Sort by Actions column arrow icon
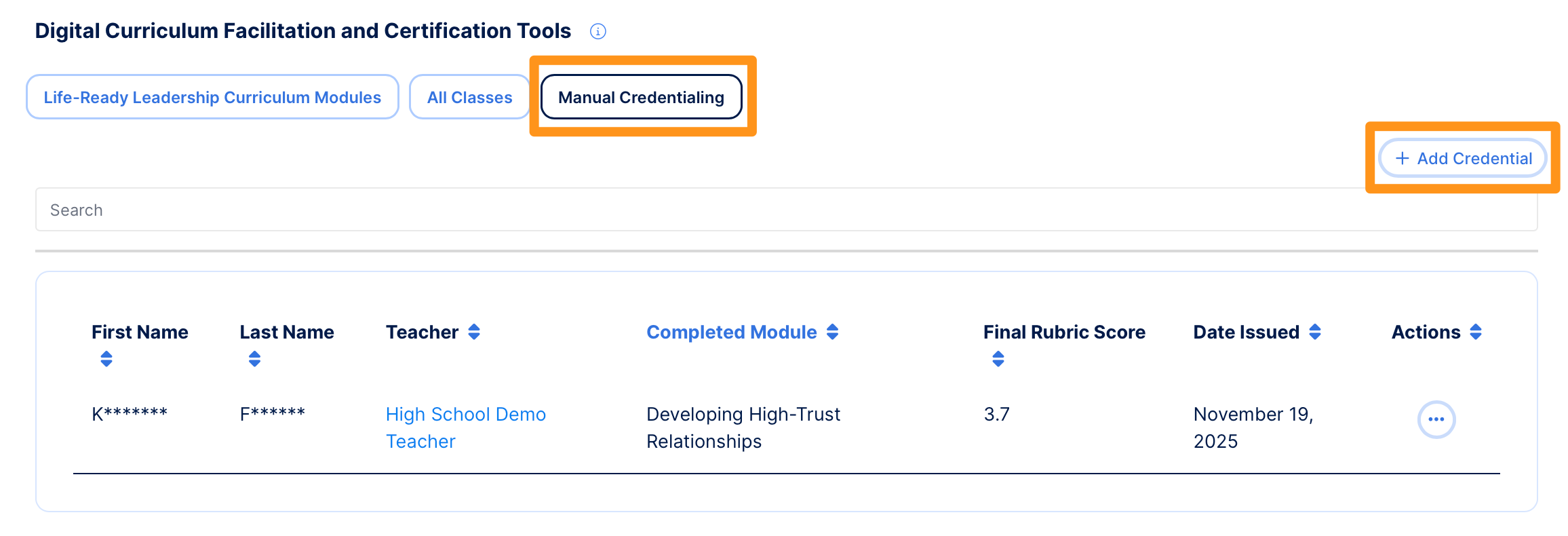The image size is (1568, 536). tap(1476, 332)
